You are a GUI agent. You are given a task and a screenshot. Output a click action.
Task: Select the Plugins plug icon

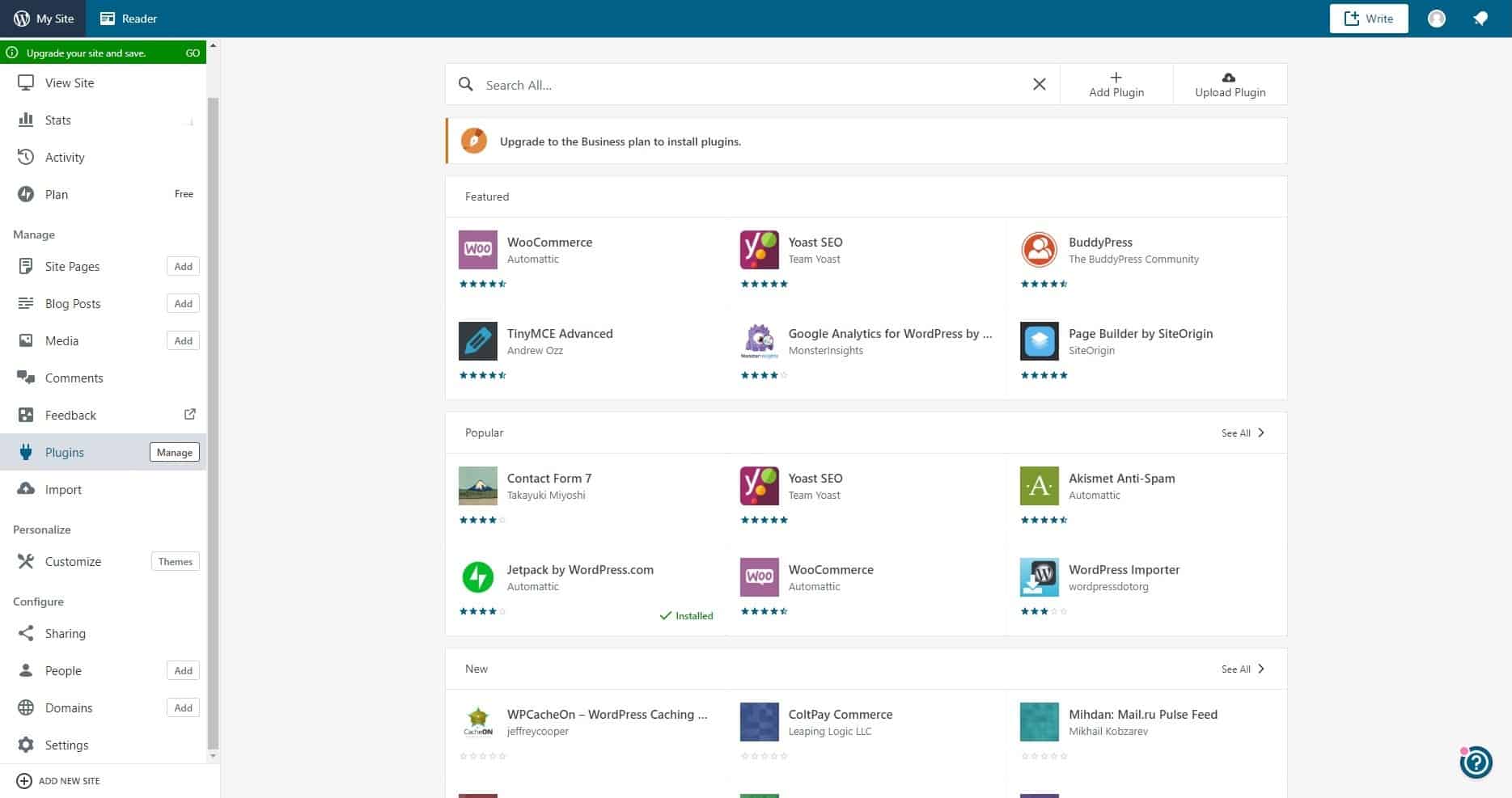26,452
